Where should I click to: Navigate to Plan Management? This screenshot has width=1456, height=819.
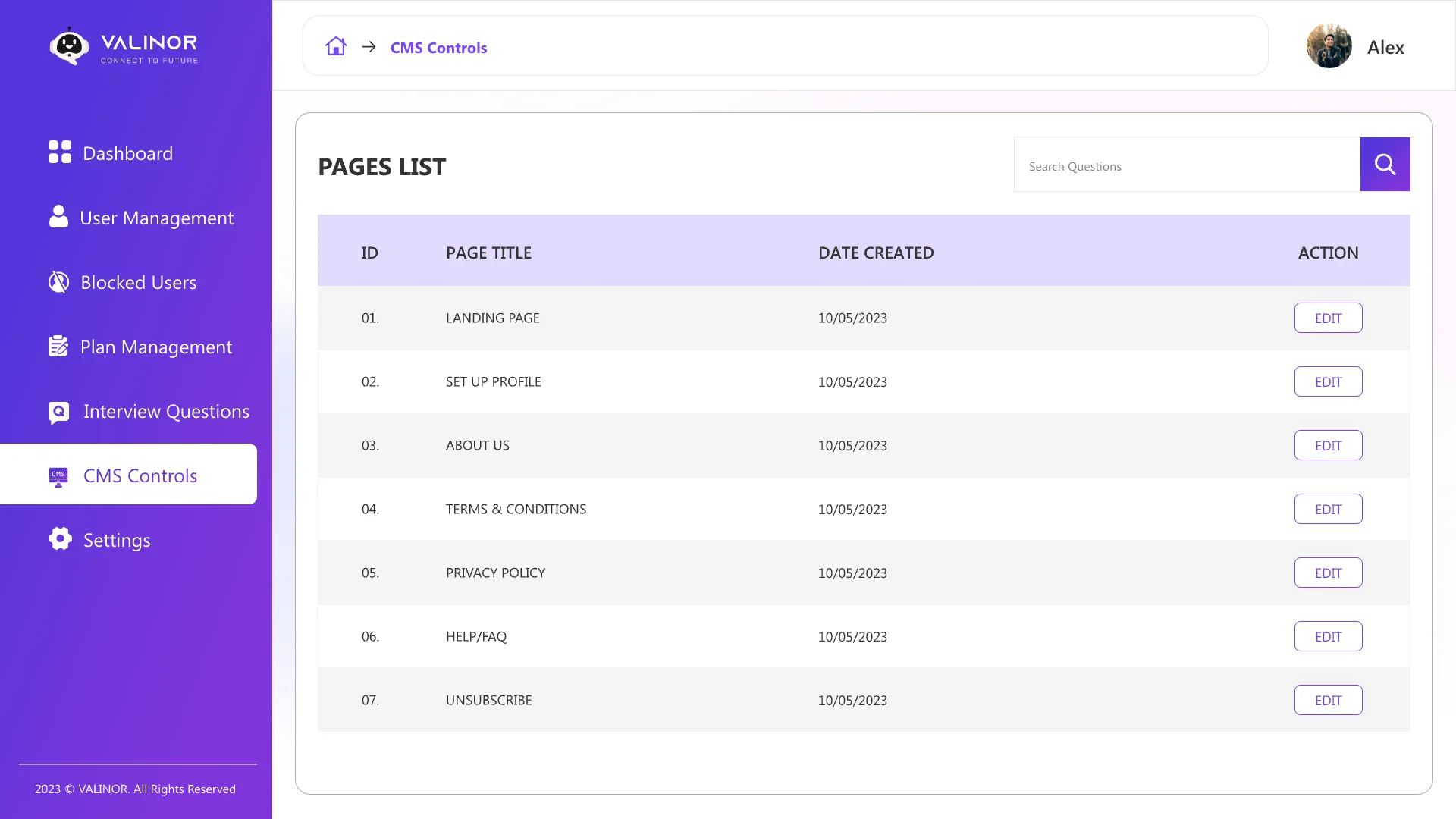click(x=156, y=347)
